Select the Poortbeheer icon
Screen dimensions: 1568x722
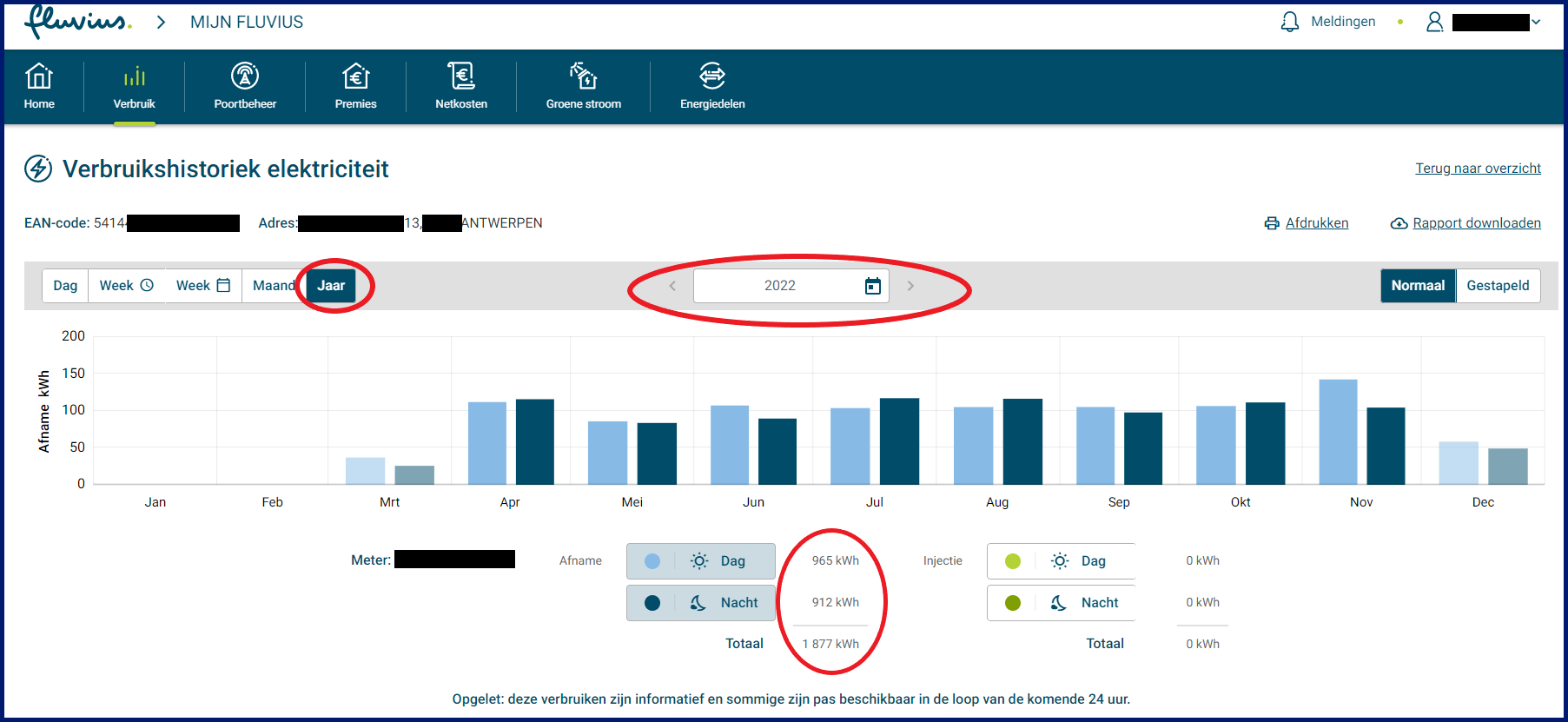pyautogui.click(x=245, y=77)
